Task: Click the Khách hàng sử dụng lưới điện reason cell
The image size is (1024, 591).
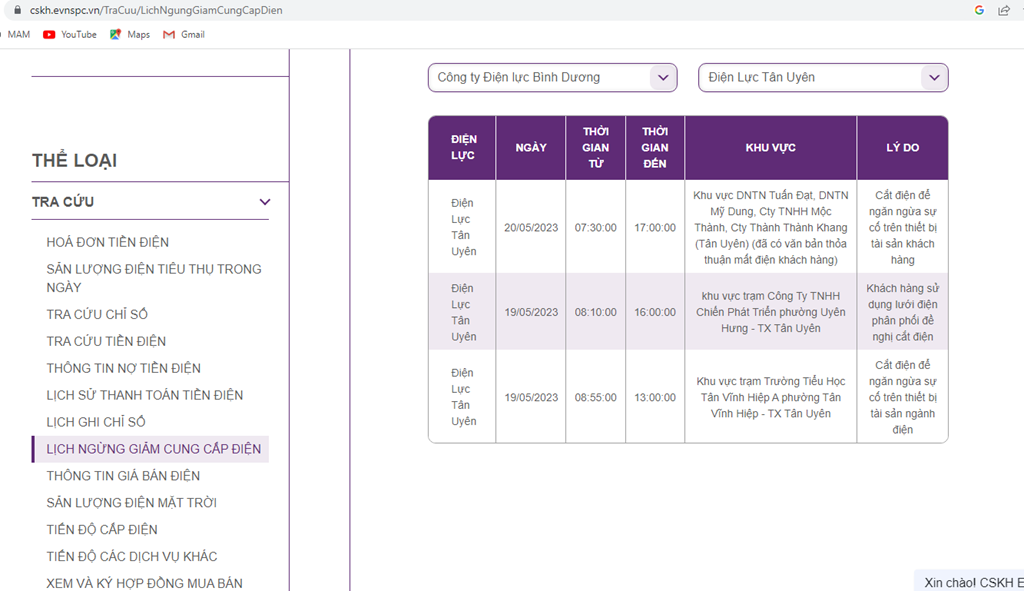Action: coord(903,312)
